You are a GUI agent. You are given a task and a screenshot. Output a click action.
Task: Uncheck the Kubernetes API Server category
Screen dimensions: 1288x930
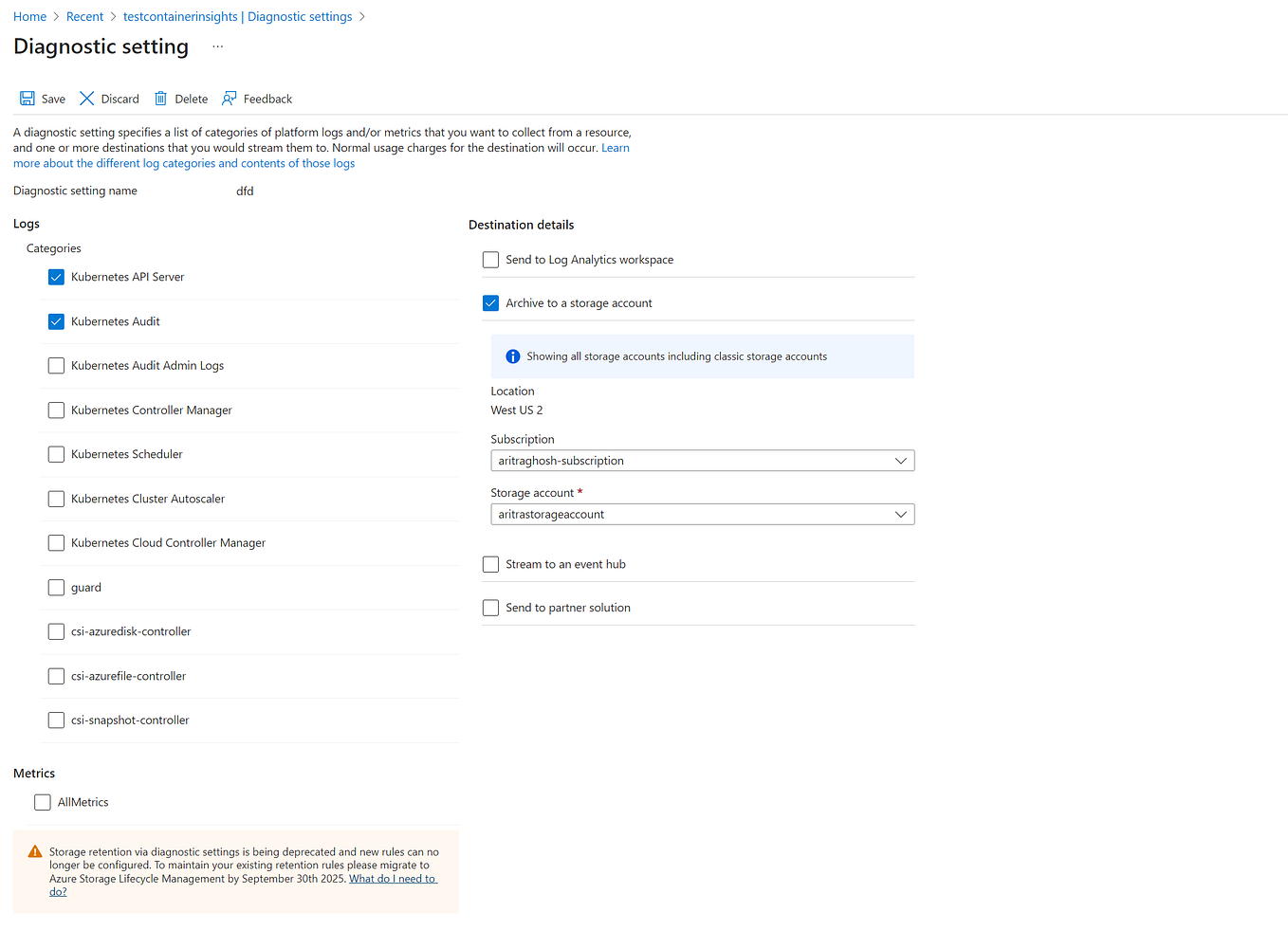pos(56,277)
